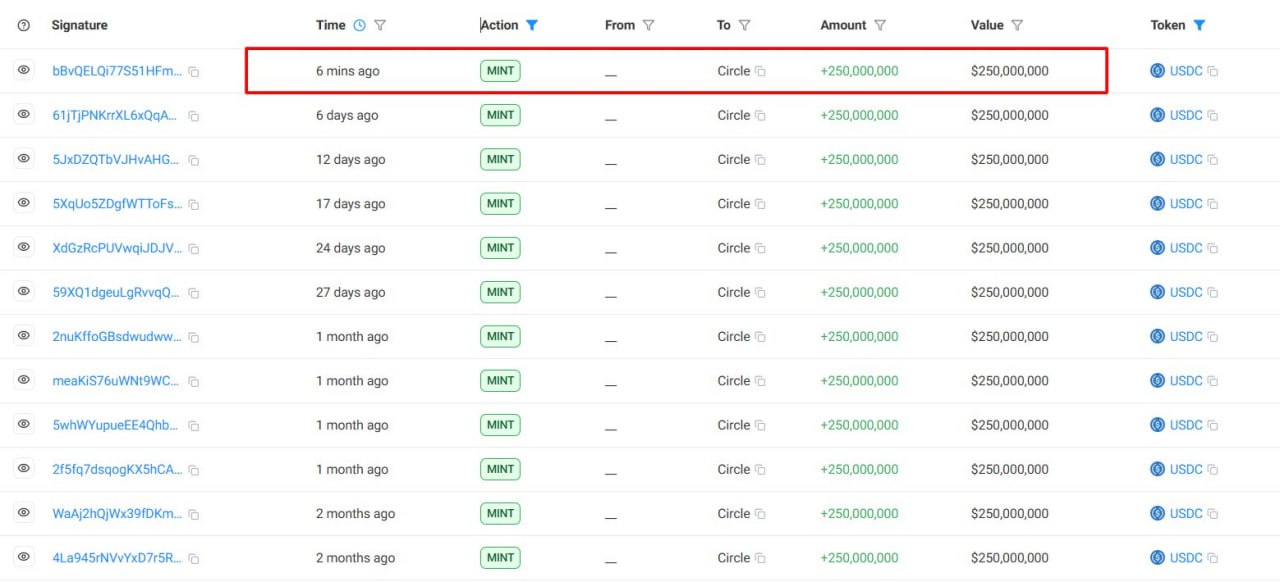The height and width of the screenshot is (582, 1280).
Task: Click MINT badge in the 6 mins ago row
Action: click(x=500, y=70)
